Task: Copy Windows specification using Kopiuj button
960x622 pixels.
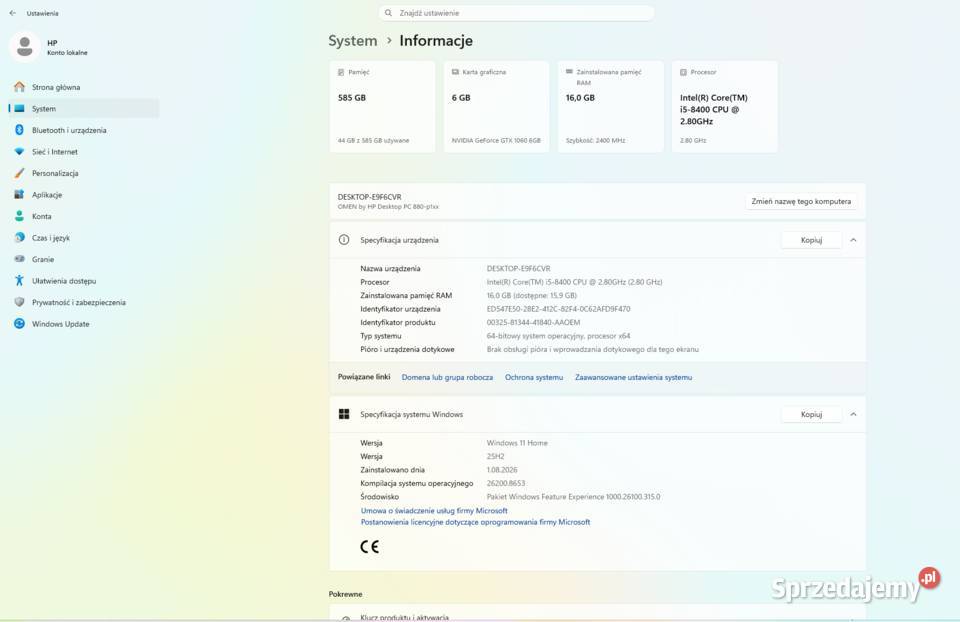Action: point(811,414)
